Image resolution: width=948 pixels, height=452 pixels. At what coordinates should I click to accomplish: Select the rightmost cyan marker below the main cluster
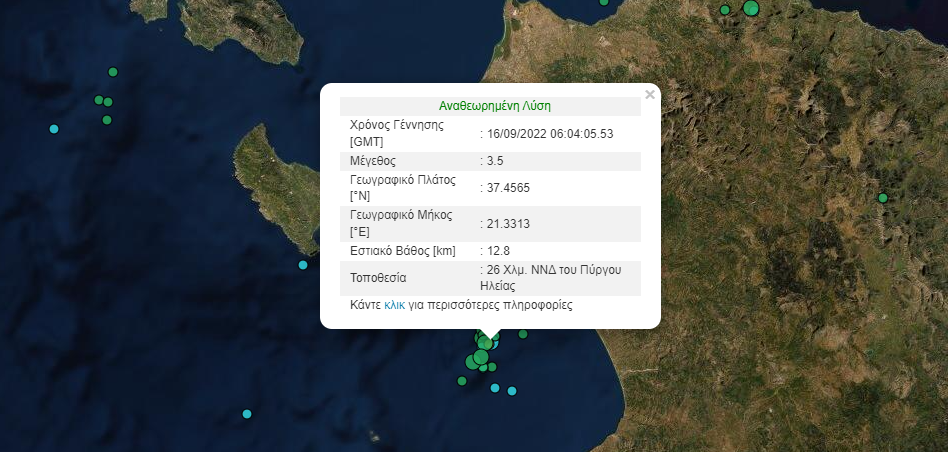[513, 391]
